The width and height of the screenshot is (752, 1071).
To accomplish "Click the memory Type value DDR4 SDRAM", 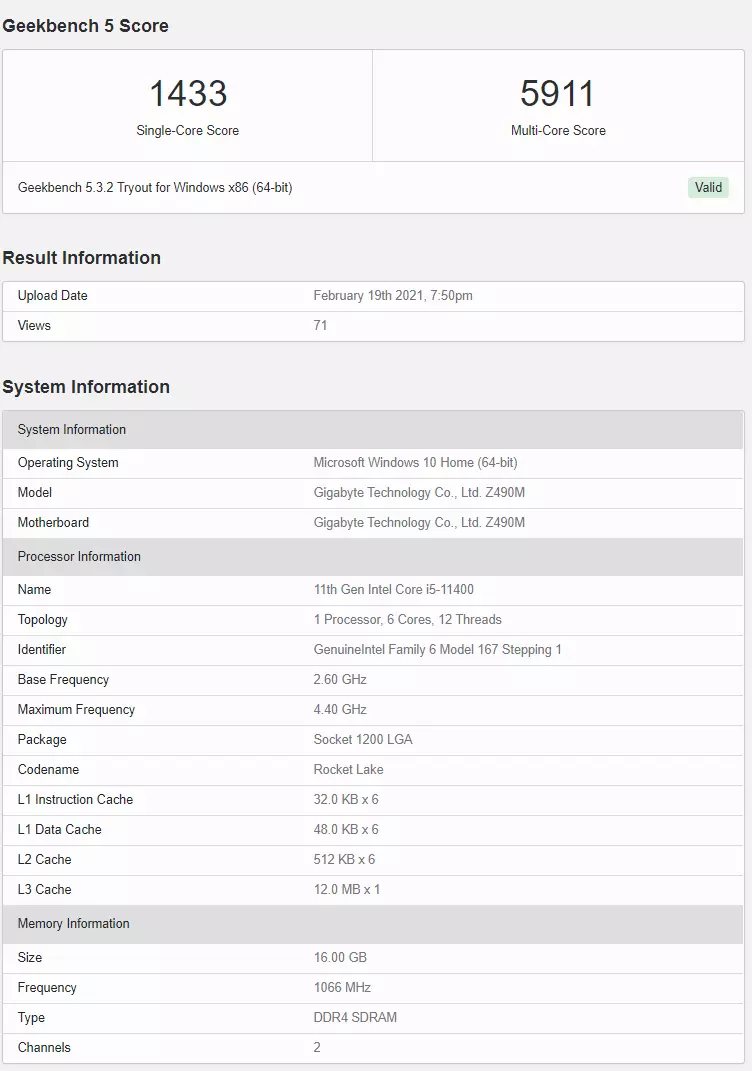I will 355,1018.
